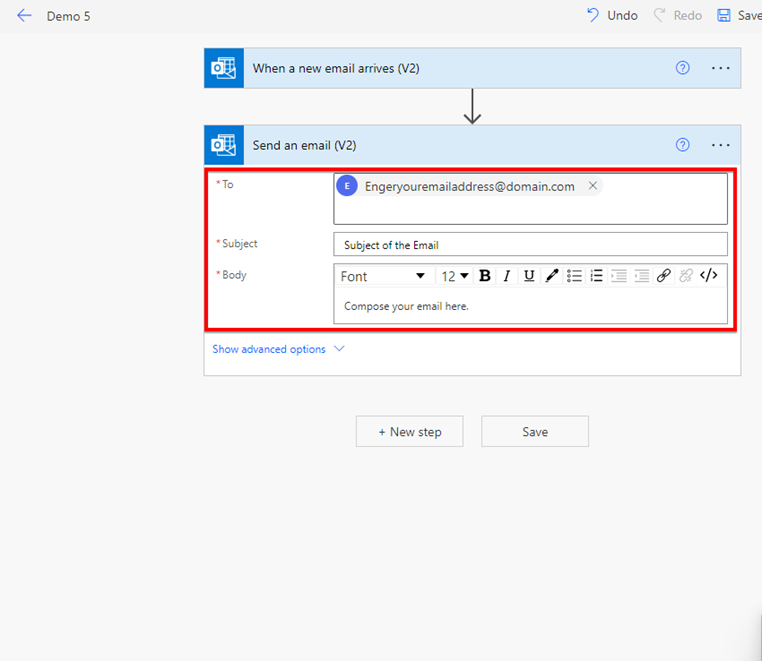
Task: Expand Show advanced options
Action: click(x=278, y=349)
